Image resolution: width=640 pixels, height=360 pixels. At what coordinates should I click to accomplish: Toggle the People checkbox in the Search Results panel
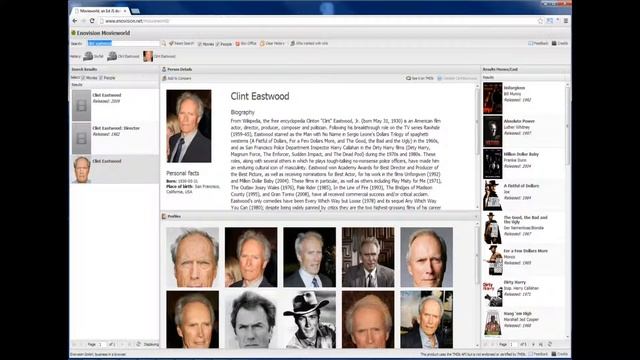point(101,78)
